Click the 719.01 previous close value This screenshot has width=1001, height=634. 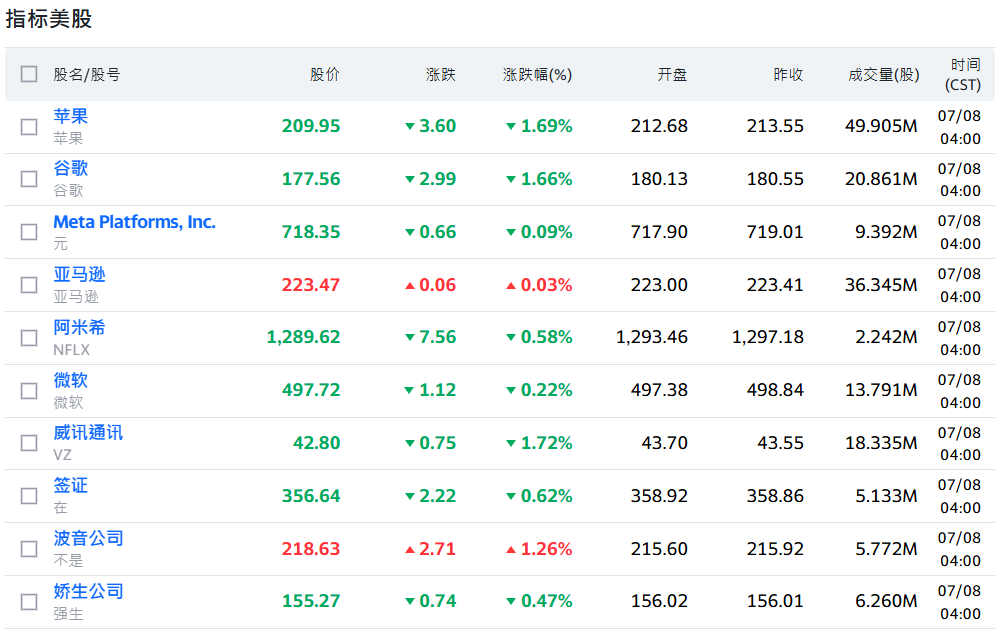tap(775, 232)
